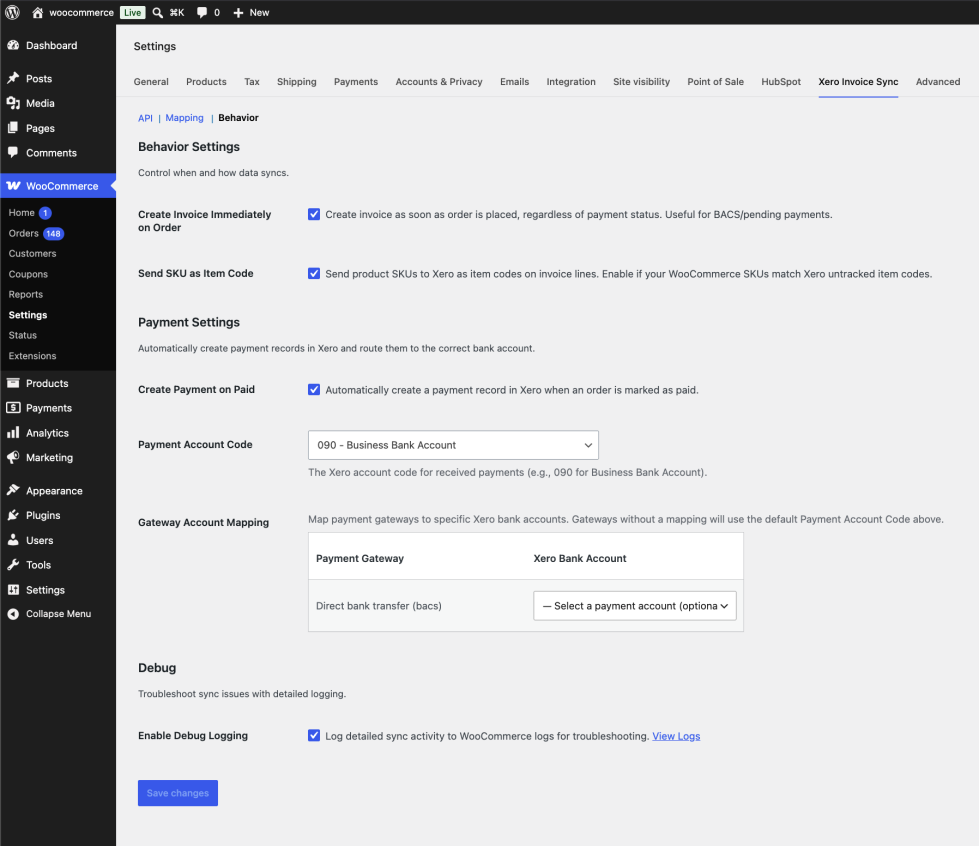This screenshot has width=979, height=846.
Task: Toggle Create Invoice Immediately on Order checkbox
Action: tap(314, 214)
